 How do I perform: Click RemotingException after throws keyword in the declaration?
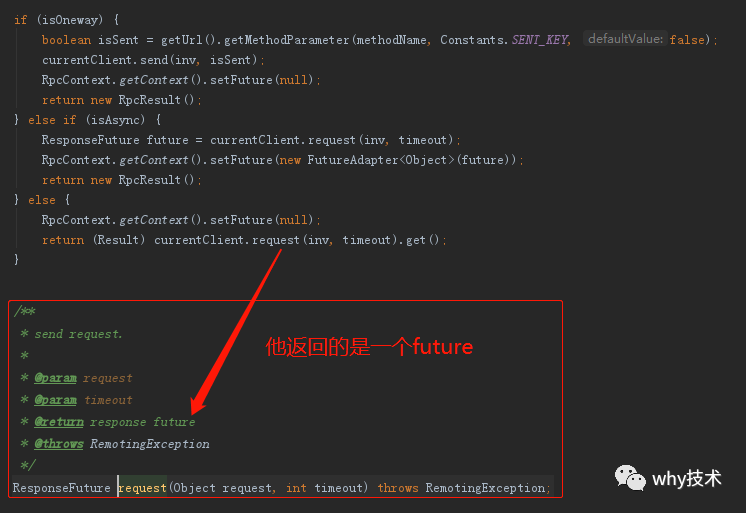485,488
